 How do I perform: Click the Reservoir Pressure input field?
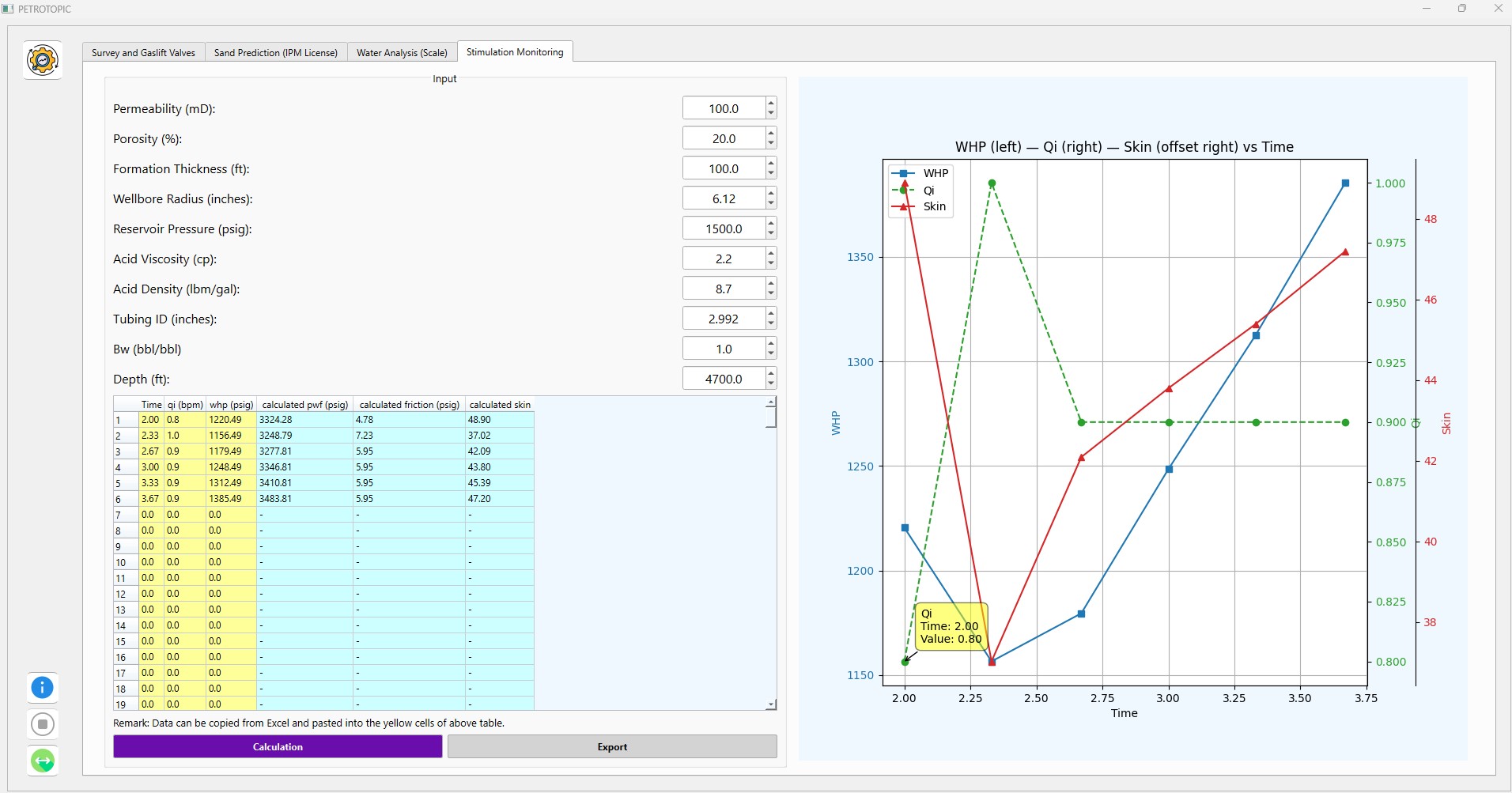coord(724,228)
